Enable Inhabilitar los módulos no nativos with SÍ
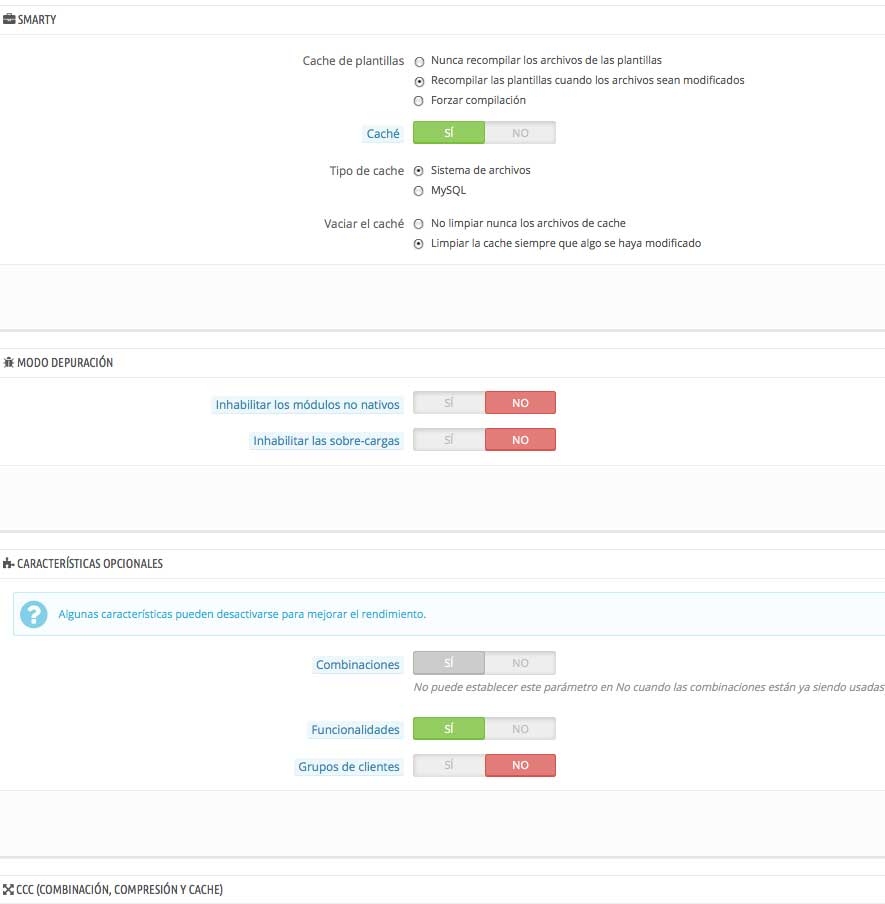Image resolution: width=885 pixels, height=904 pixels. coord(449,402)
